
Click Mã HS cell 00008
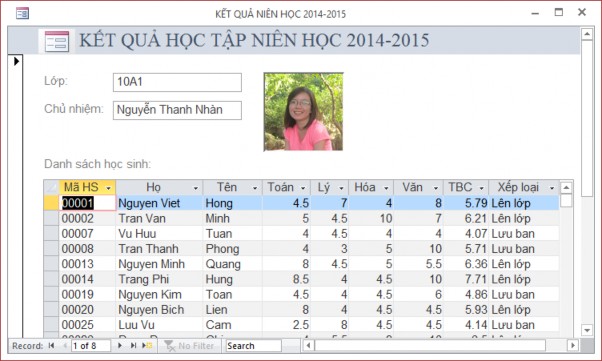tap(87, 248)
